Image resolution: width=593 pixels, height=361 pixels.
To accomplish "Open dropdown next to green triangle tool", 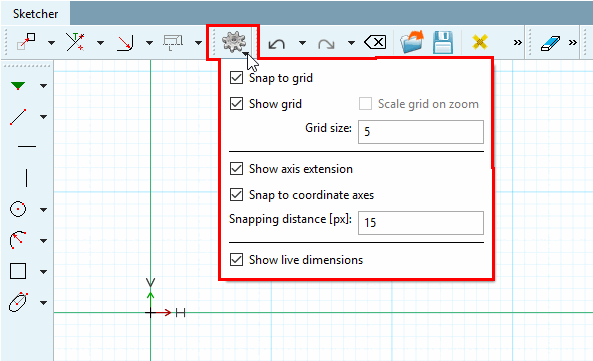I will point(43,86).
